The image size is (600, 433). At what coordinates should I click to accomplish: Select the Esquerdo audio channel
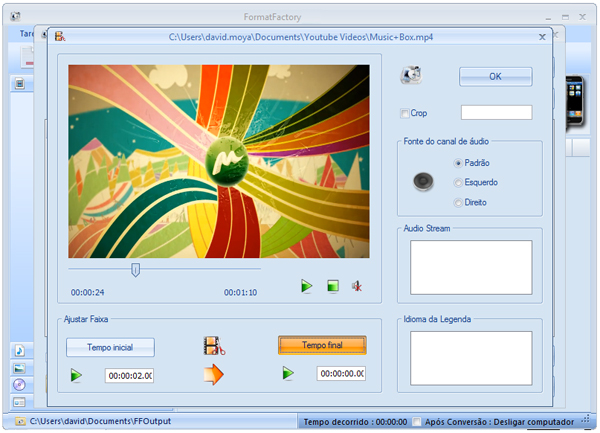click(x=458, y=182)
